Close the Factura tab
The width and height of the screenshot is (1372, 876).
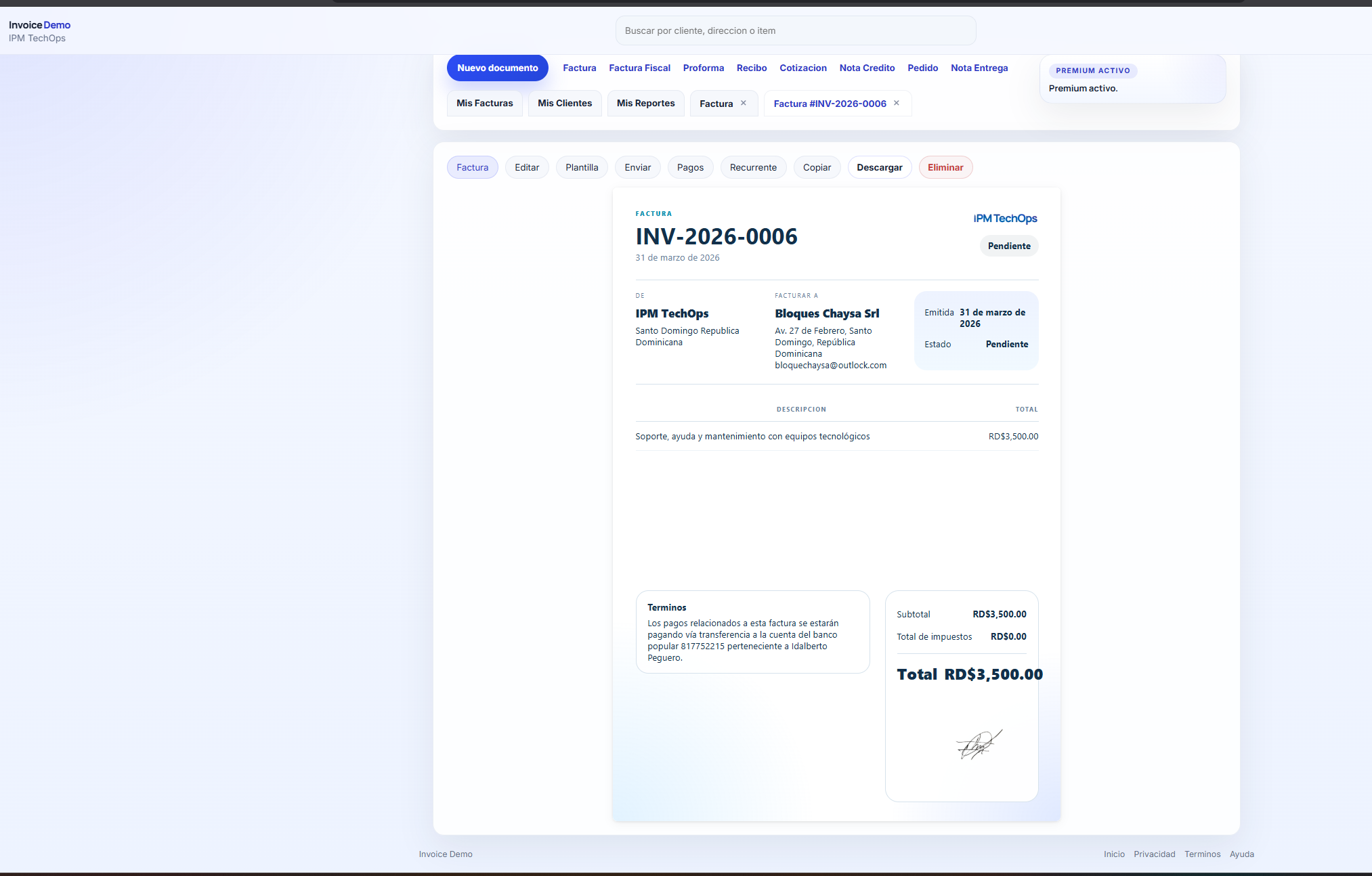[x=743, y=103]
